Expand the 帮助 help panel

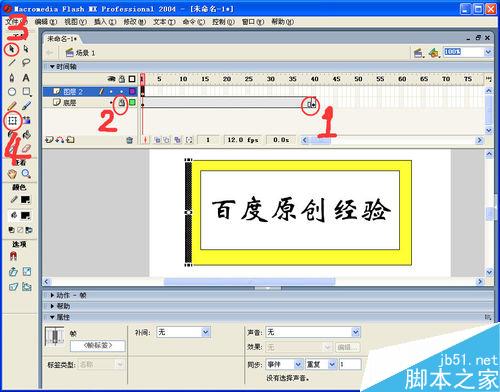pyautogui.click(x=52, y=306)
